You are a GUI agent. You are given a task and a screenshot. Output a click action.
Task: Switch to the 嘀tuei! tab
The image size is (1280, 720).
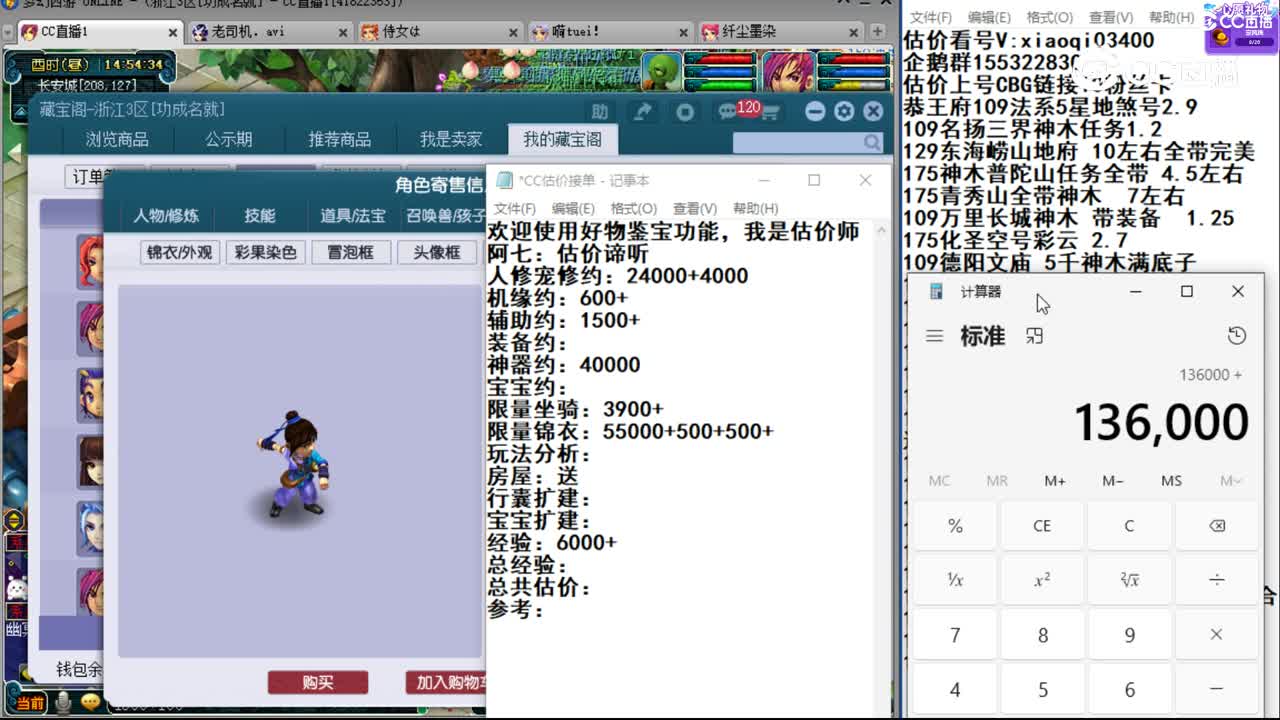click(x=608, y=32)
